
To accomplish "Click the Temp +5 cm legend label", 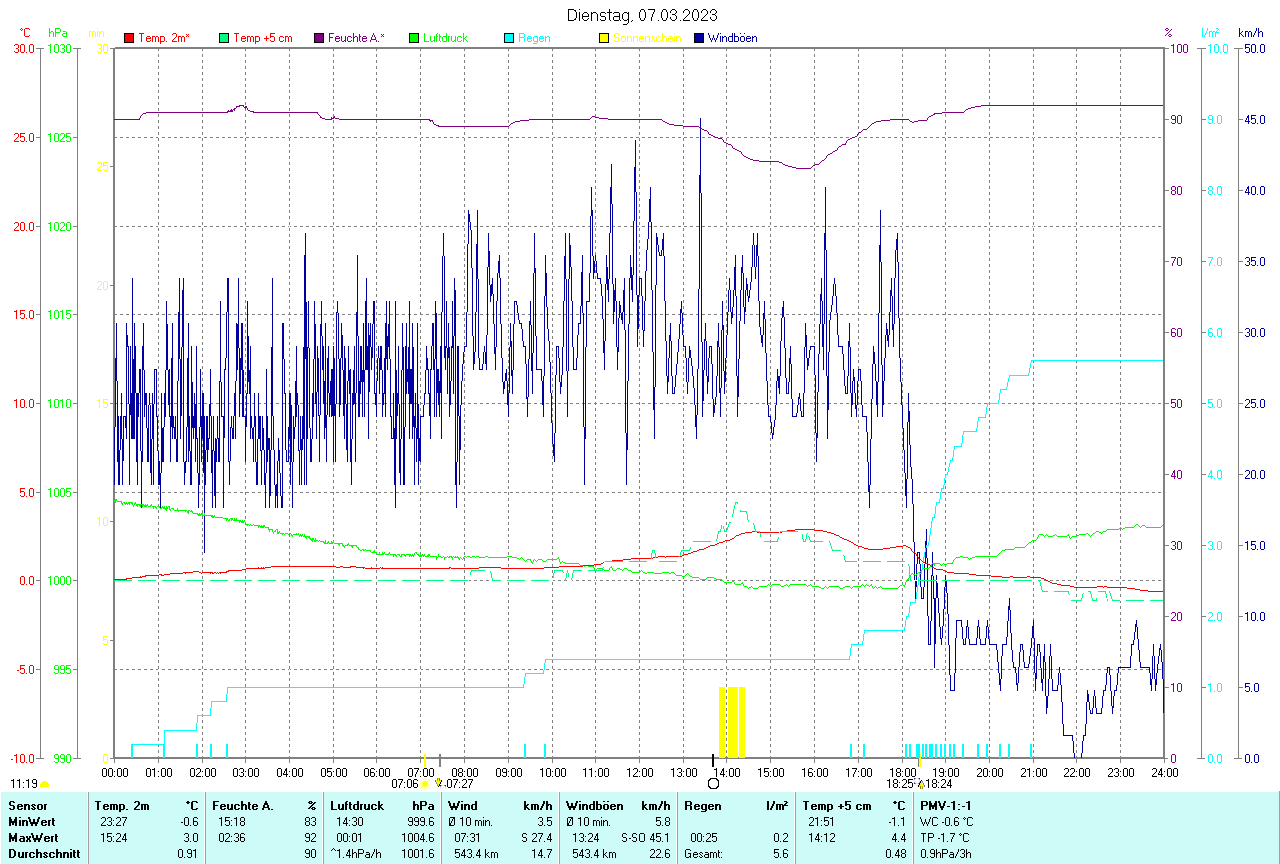I will (x=263, y=38).
